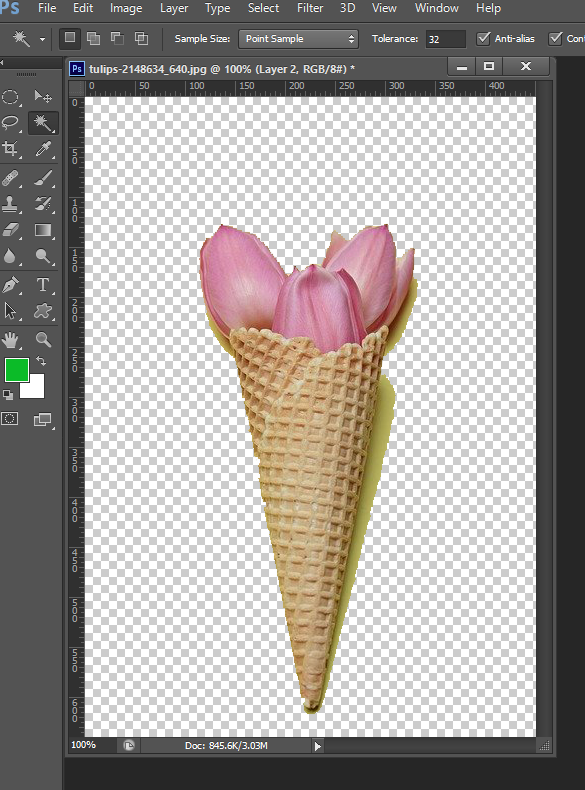Select the Brush tool
The width and height of the screenshot is (585, 790).
point(43,178)
